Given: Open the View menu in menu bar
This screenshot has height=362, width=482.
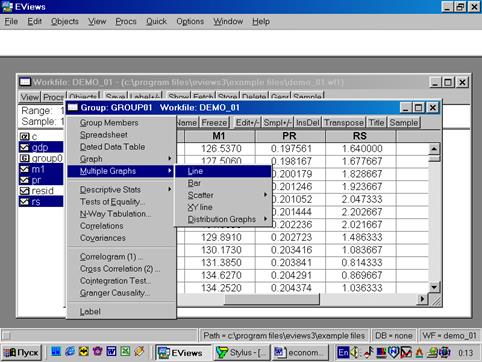Looking at the screenshot, I should 97,21.
